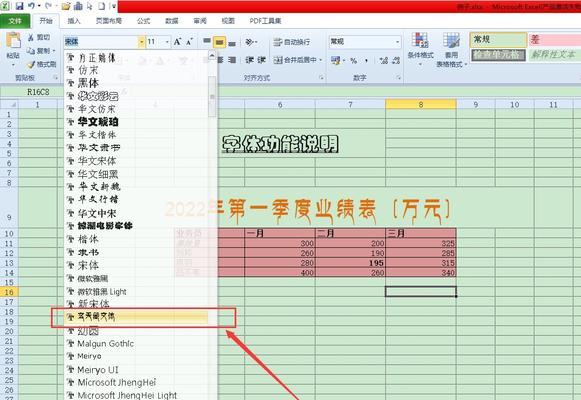581x400 pixels.
Task: Click the Paste clipboard icon
Action: 13,41
